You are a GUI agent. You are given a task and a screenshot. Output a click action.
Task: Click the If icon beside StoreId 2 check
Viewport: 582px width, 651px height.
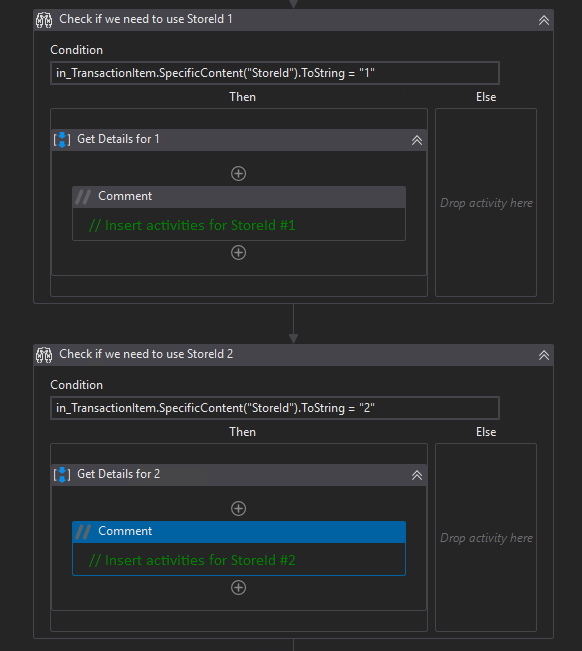click(44, 355)
